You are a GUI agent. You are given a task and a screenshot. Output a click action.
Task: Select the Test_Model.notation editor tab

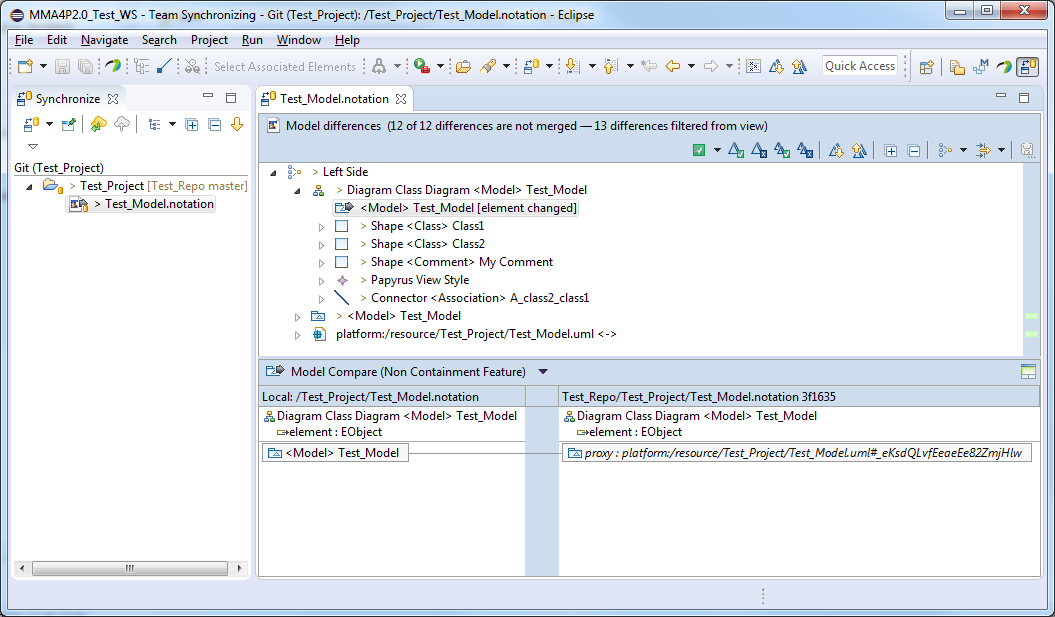pos(334,99)
